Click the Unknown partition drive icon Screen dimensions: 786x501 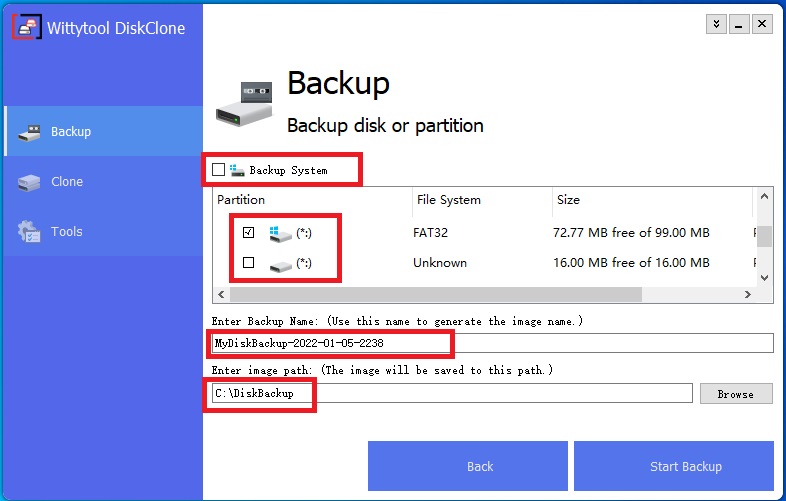coord(280,265)
